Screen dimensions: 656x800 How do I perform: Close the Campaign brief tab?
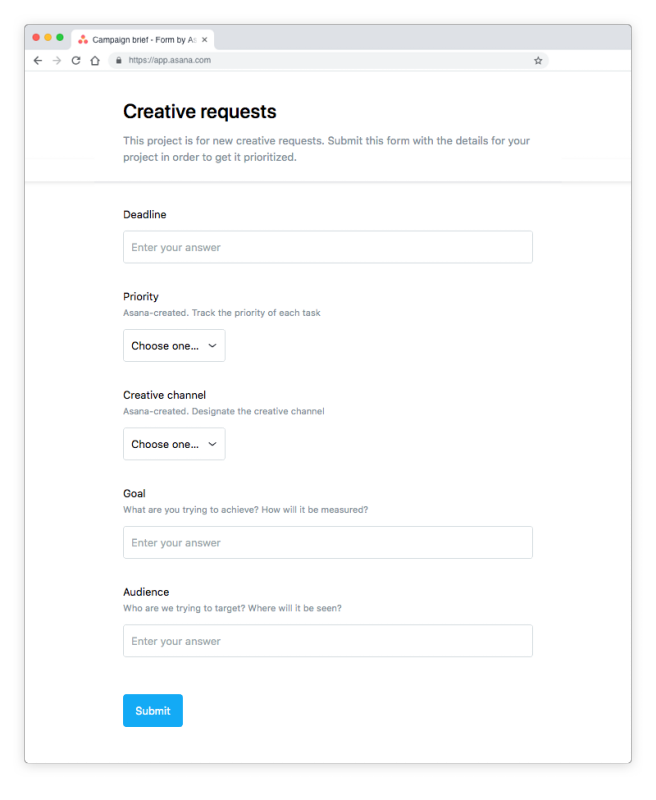(x=205, y=39)
